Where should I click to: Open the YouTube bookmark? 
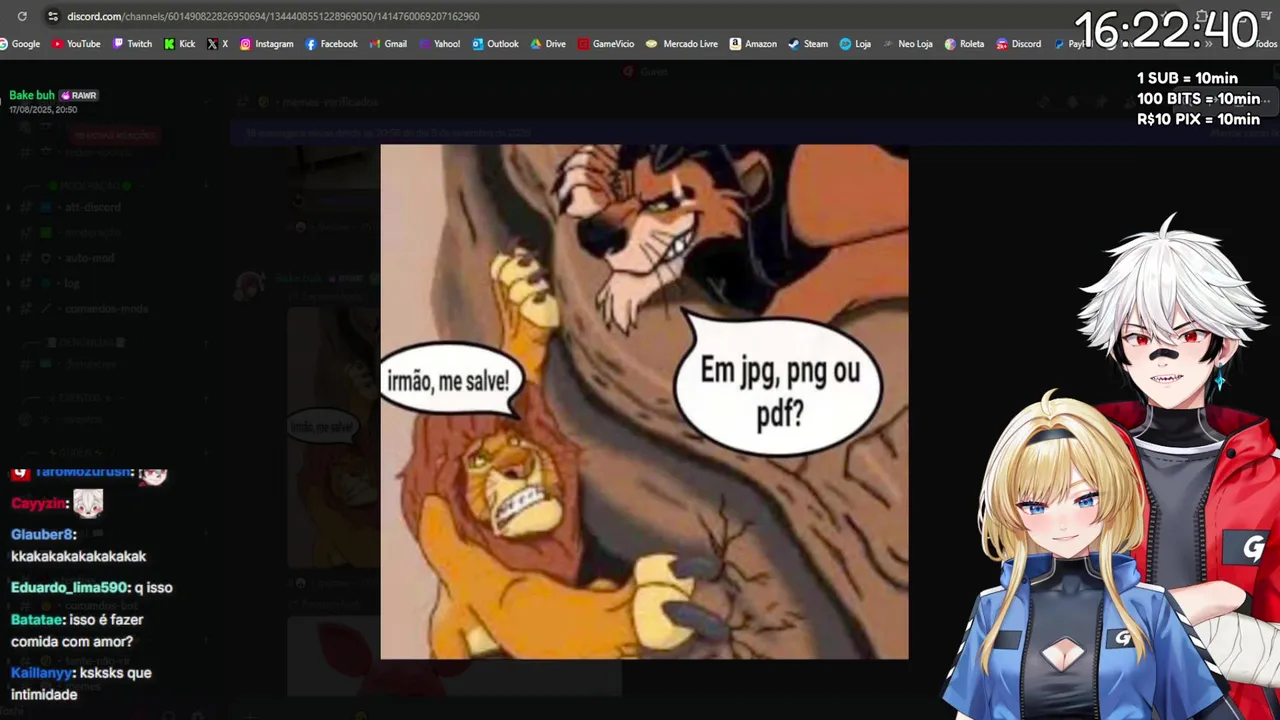76,44
